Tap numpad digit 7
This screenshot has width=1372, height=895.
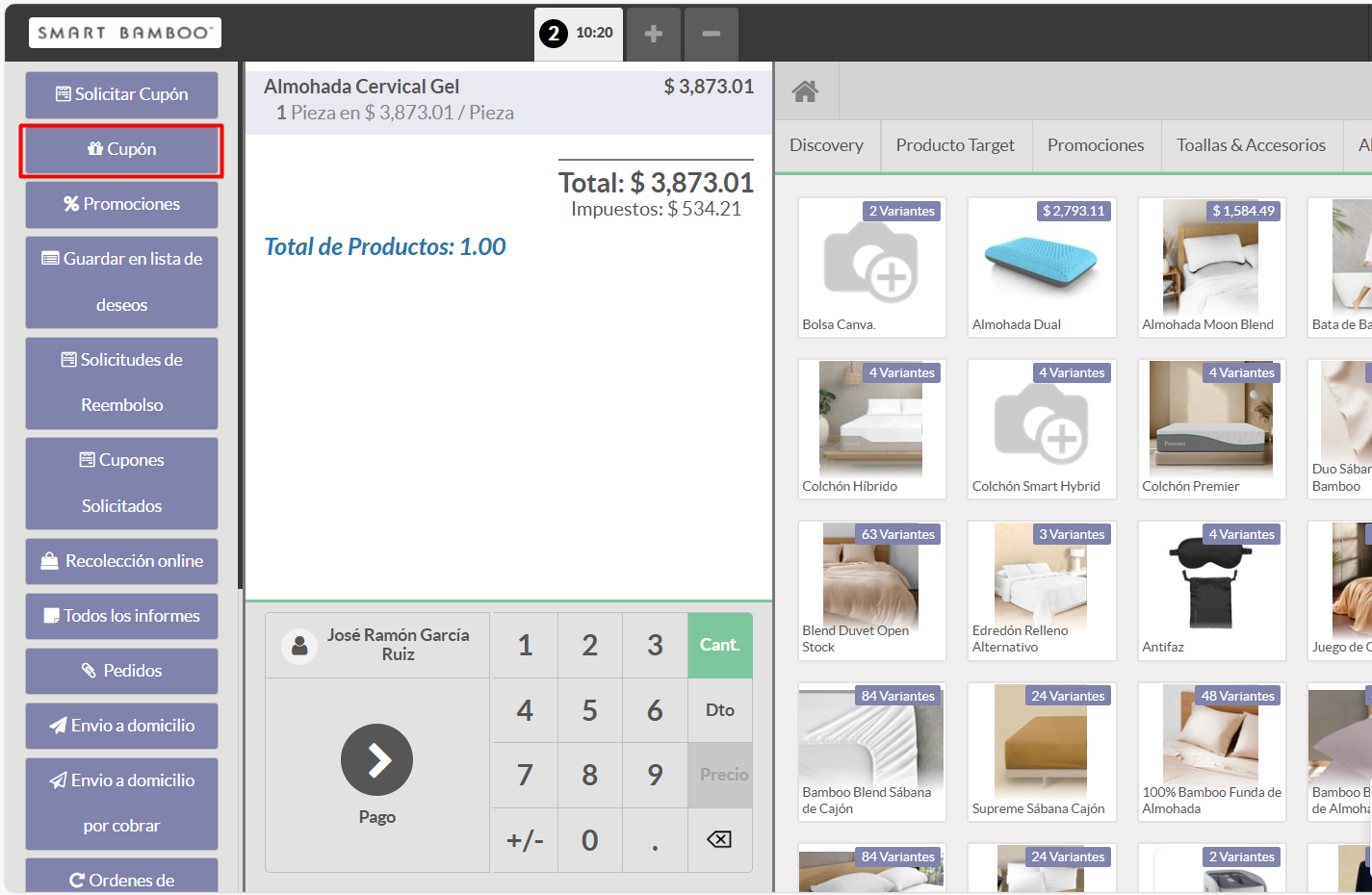(x=525, y=775)
